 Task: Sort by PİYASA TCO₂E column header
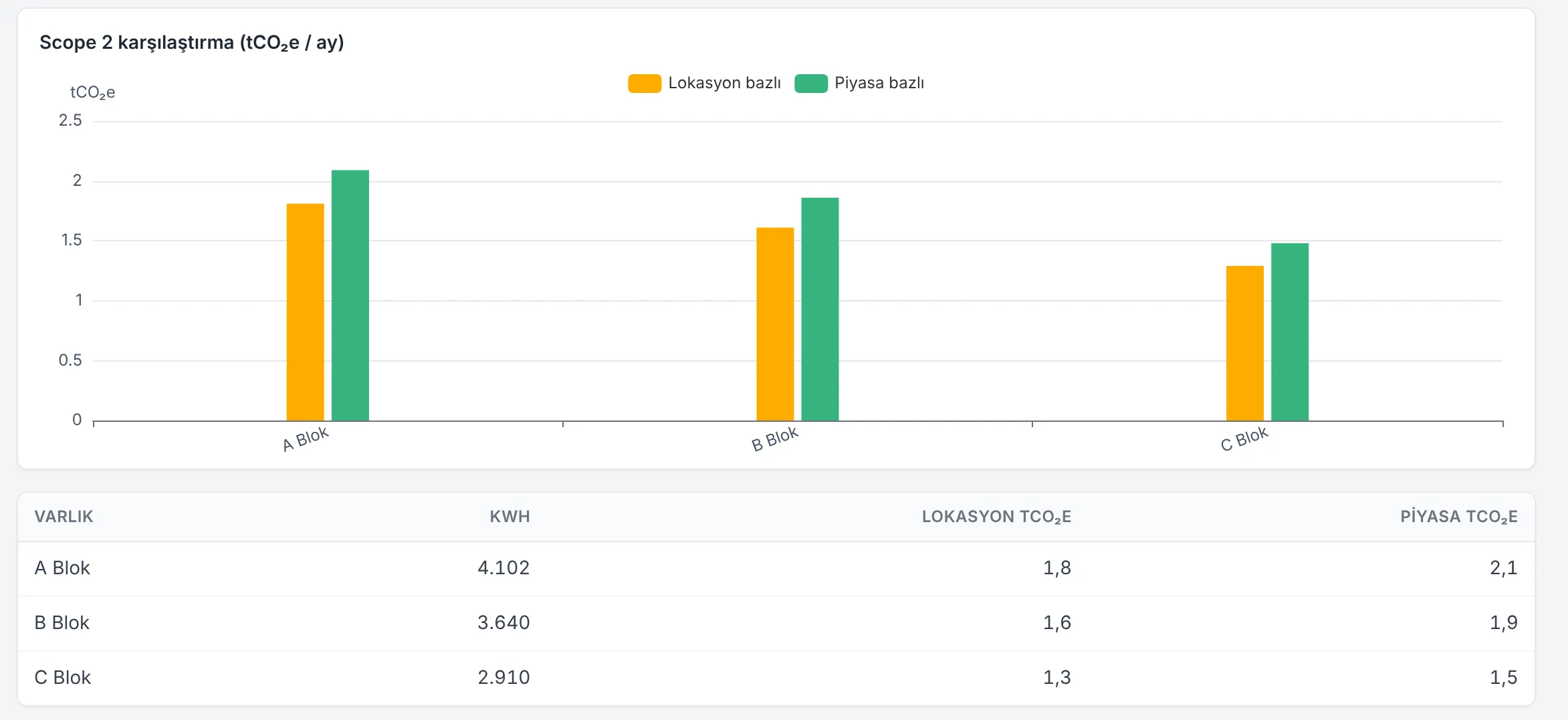click(x=1459, y=517)
